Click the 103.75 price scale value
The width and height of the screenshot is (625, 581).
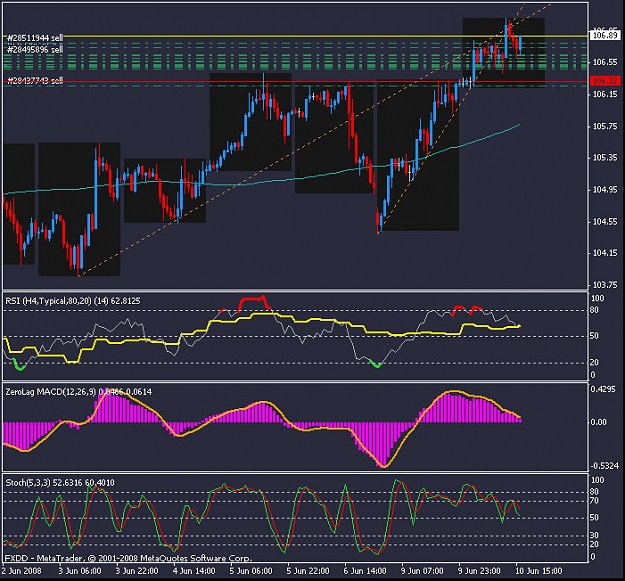(605, 285)
